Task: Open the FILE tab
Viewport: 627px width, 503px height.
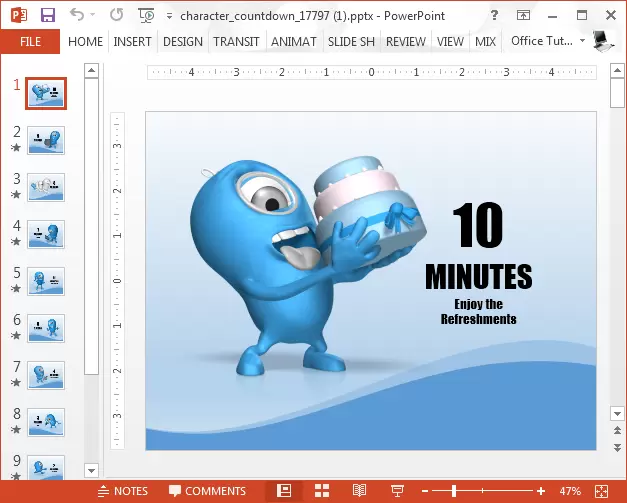Action: pos(30,41)
